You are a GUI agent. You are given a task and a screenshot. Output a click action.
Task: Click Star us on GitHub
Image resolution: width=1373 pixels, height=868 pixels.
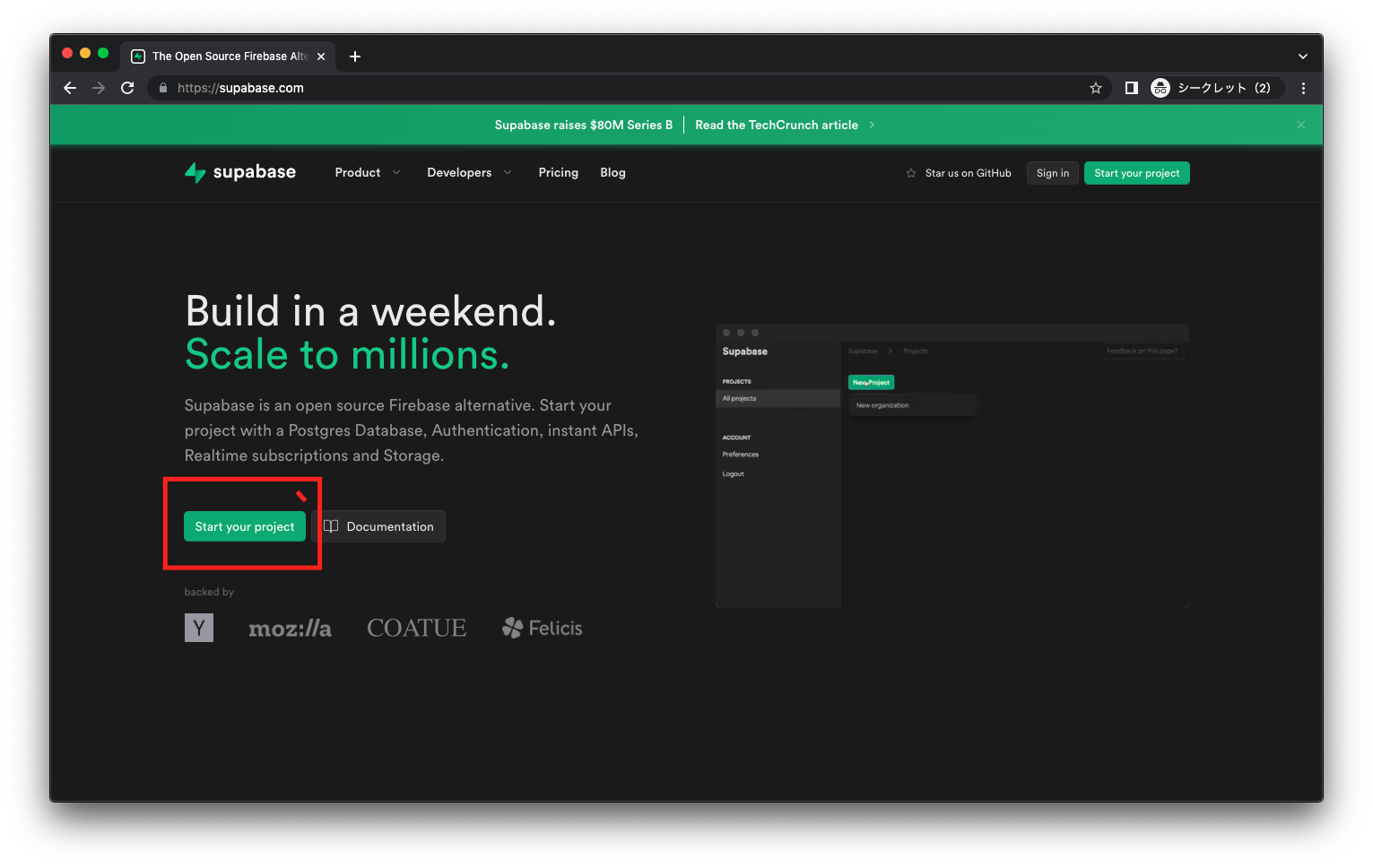[x=958, y=173]
